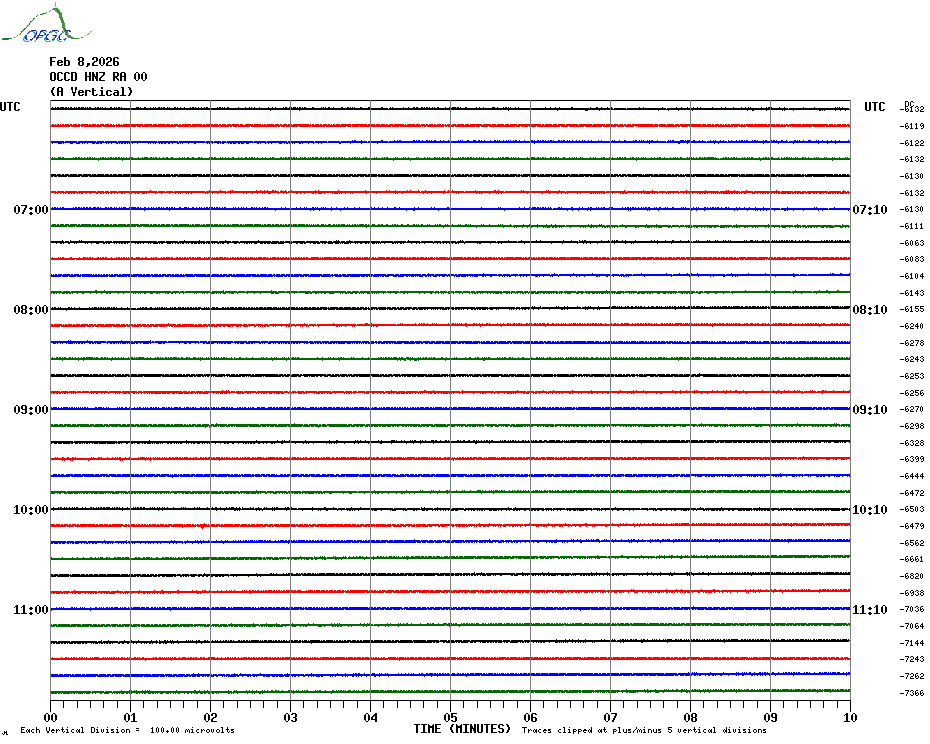Click the 09:10 label on right axis
This screenshot has height=744, width=930.
(x=869, y=410)
